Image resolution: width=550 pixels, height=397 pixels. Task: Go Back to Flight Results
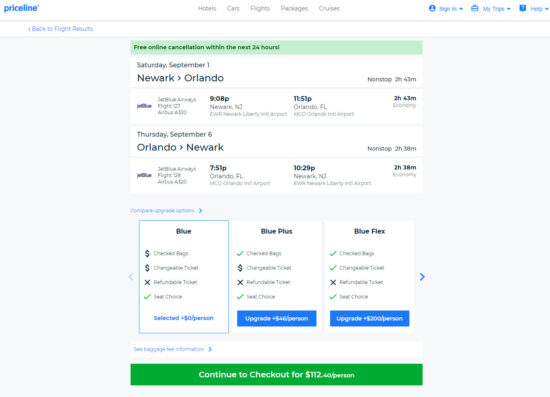click(x=60, y=29)
